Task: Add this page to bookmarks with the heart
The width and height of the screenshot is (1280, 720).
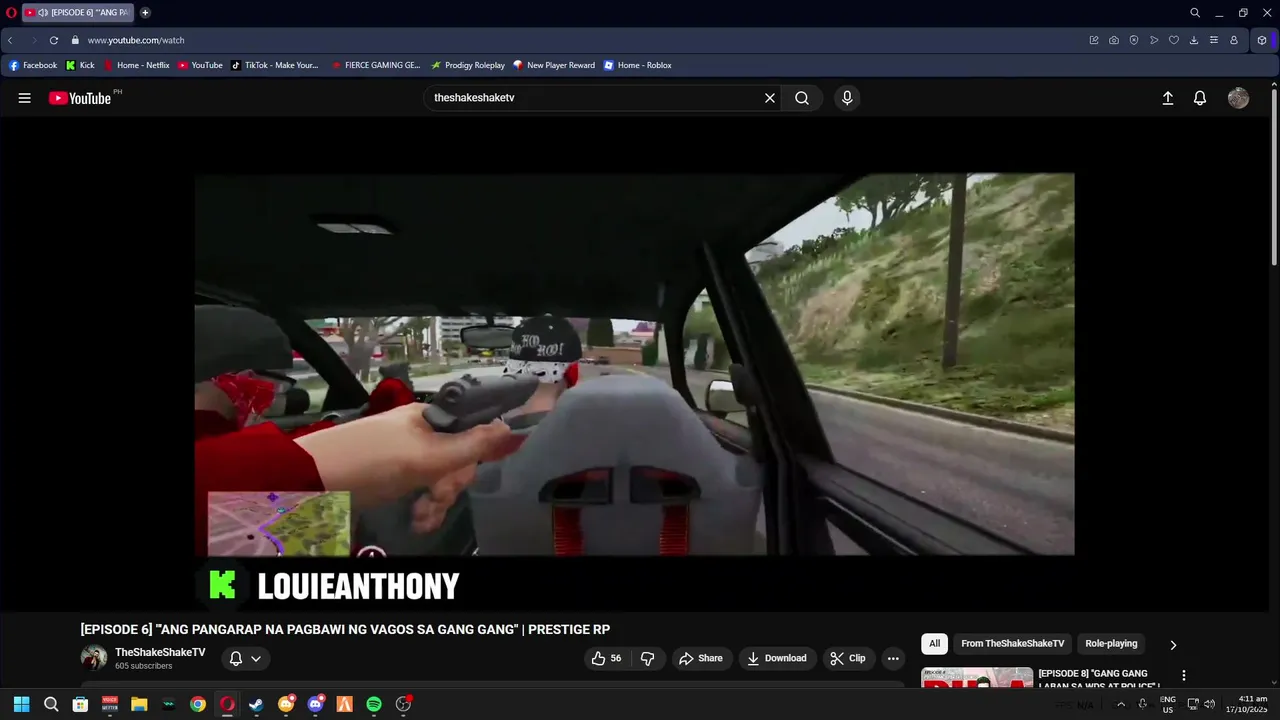Action: pyautogui.click(x=1174, y=40)
